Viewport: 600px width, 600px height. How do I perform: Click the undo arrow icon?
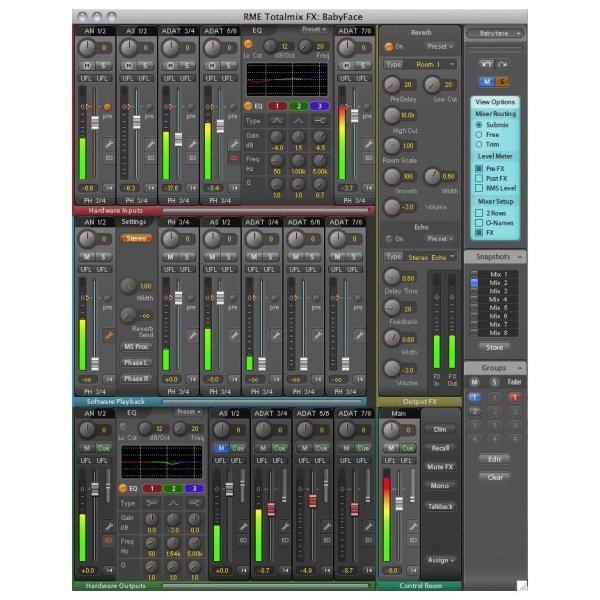(x=486, y=64)
